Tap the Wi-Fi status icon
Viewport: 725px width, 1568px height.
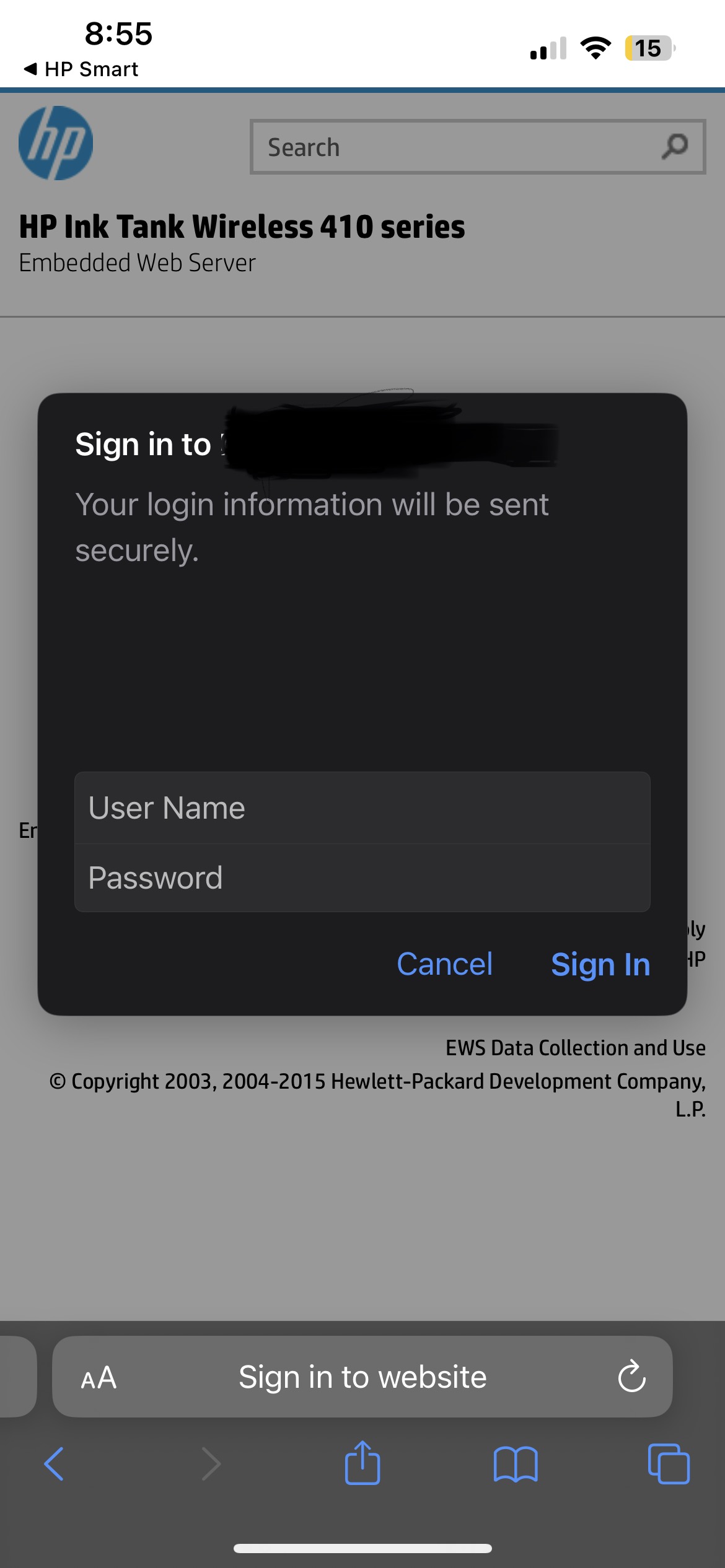[x=596, y=46]
